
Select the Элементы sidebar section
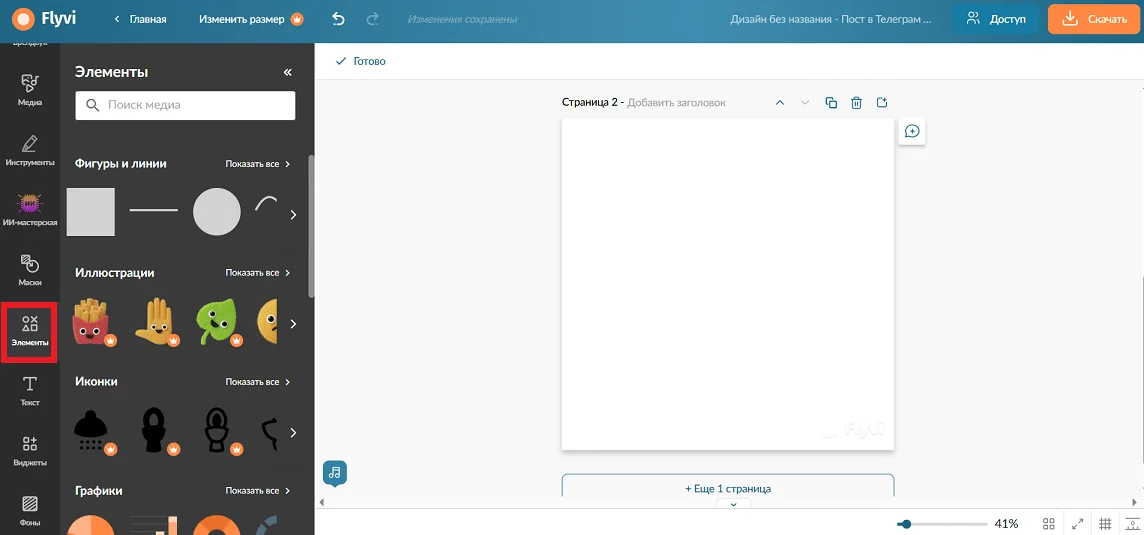(x=30, y=331)
